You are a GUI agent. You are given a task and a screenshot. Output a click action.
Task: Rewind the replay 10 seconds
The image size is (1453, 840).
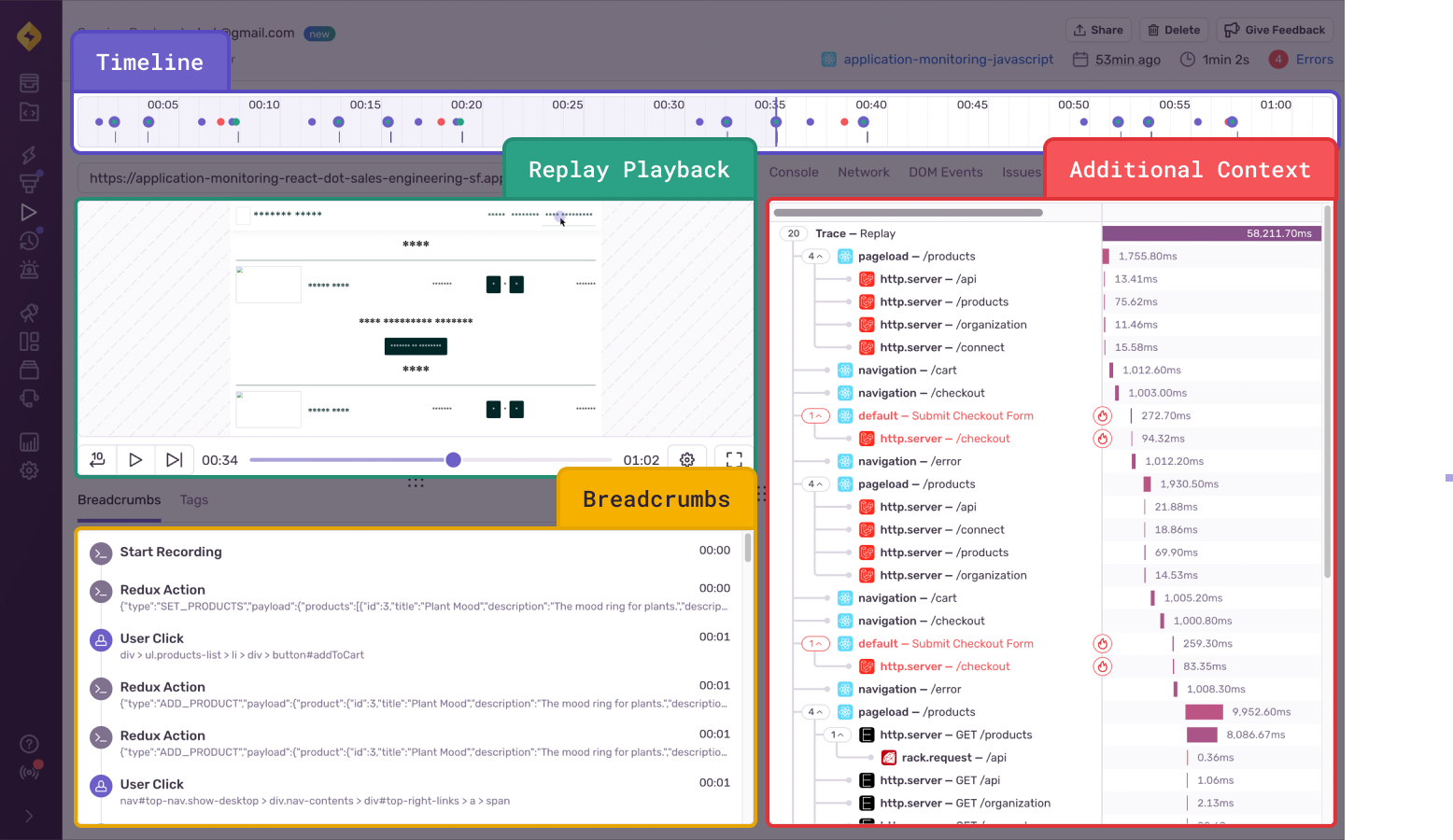[97, 459]
